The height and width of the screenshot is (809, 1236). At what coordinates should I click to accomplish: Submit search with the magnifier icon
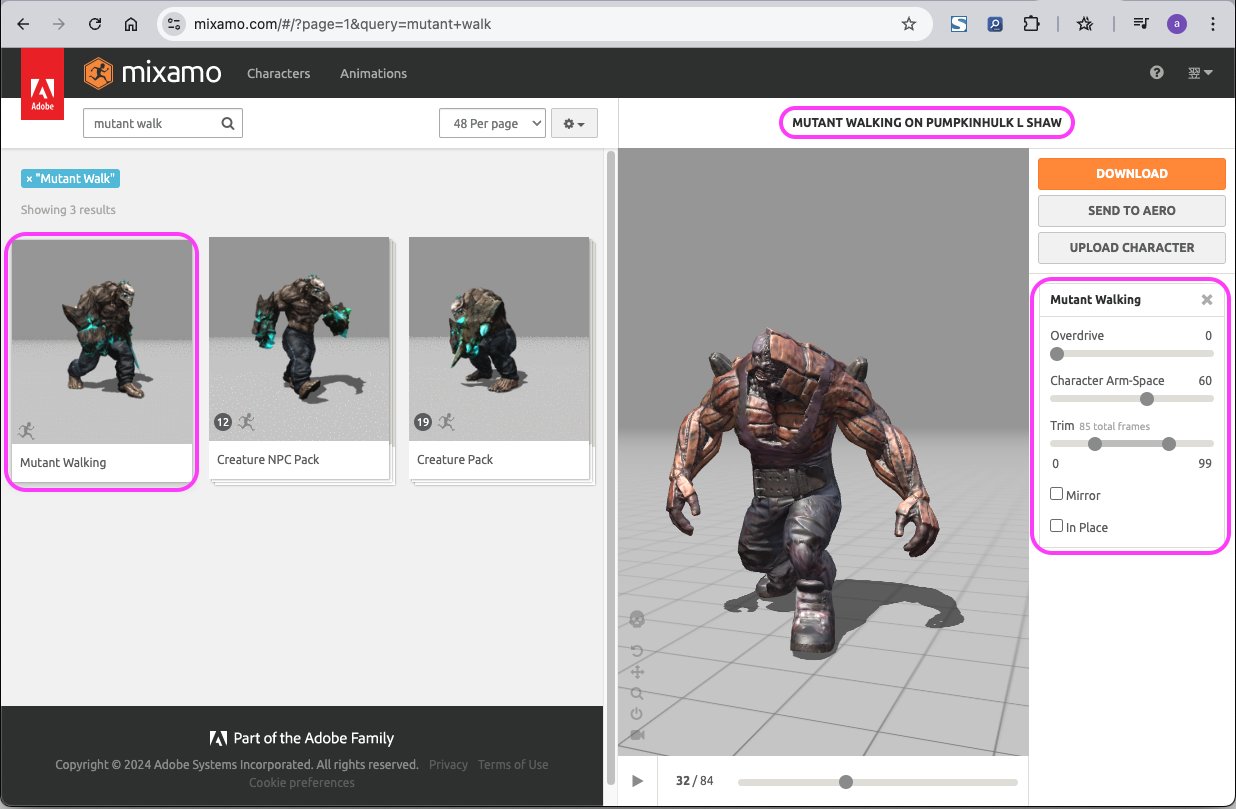coord(228,124)
